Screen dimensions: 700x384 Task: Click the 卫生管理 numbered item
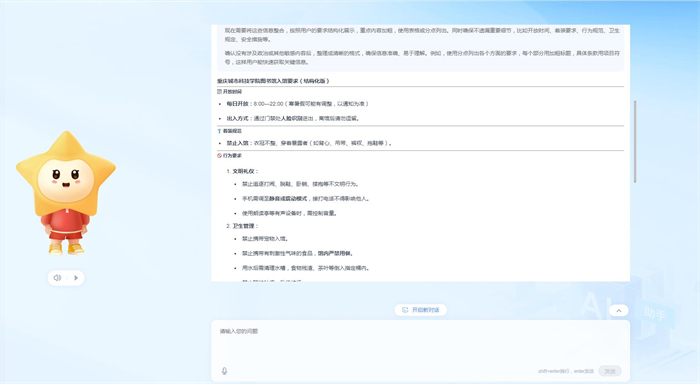pos(242,226)
